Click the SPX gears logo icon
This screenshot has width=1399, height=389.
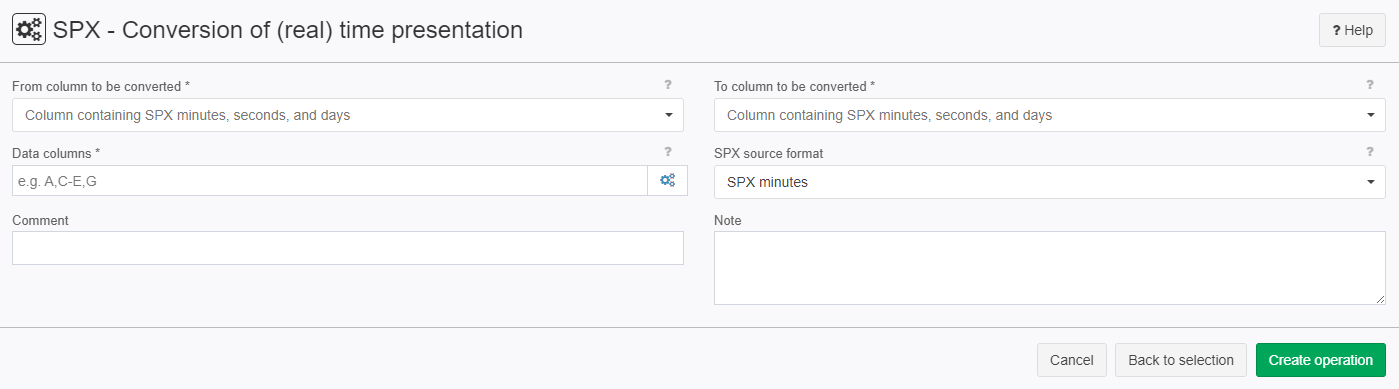click(x=29, y=30)
